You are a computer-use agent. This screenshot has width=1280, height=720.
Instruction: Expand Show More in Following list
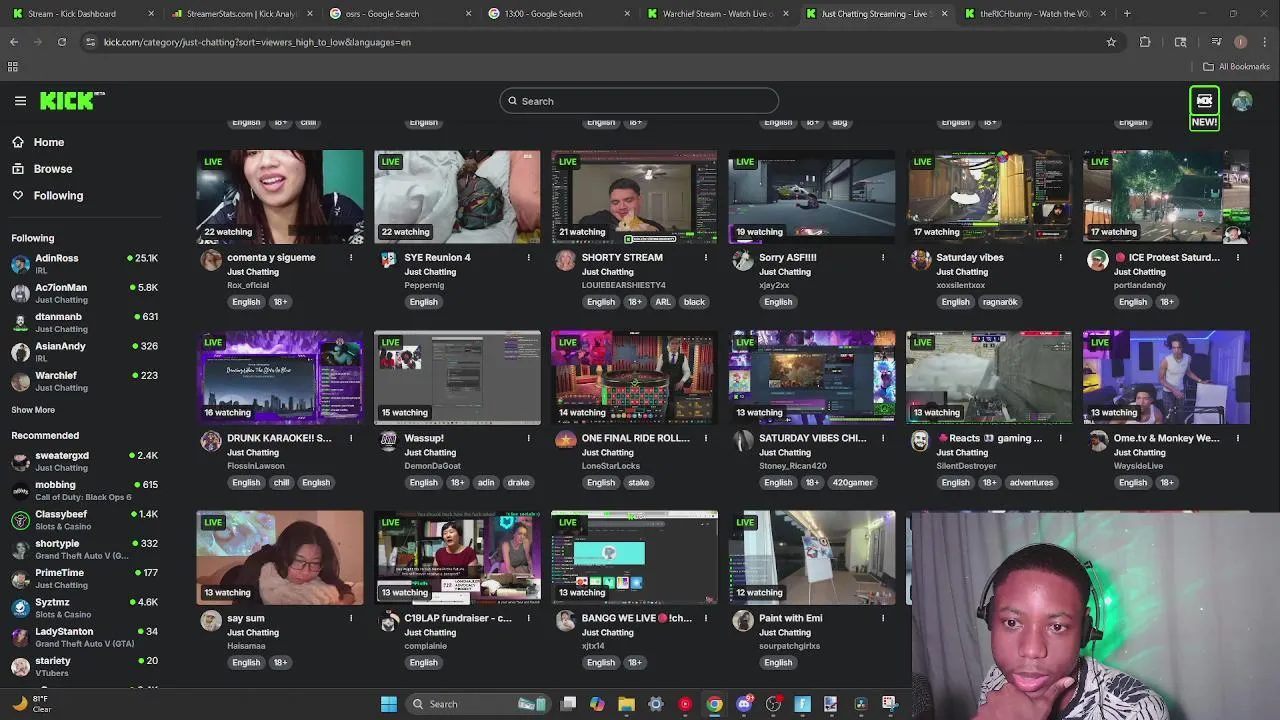click(x=33, y=410)
